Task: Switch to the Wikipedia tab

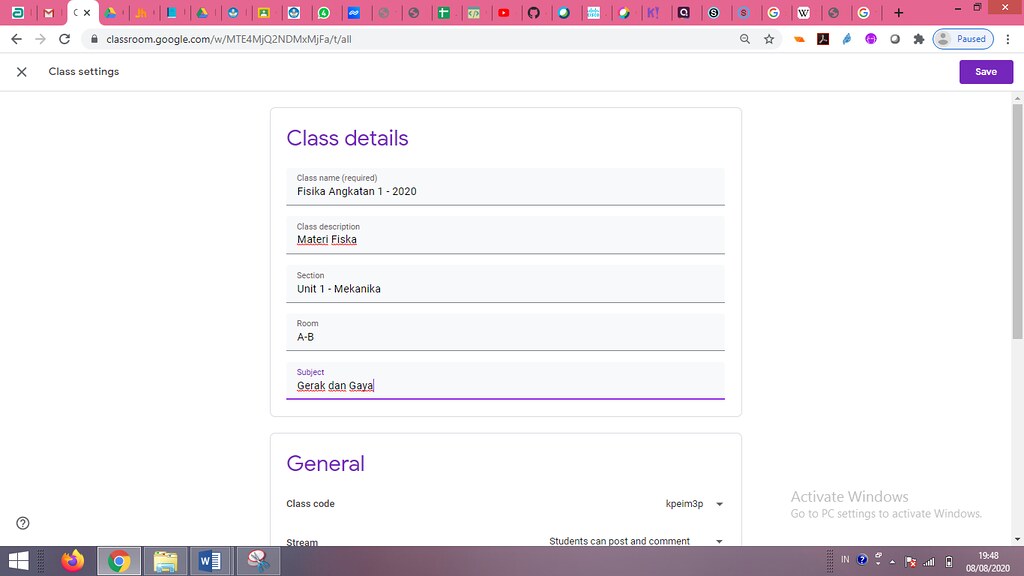Action: [803, 12]
